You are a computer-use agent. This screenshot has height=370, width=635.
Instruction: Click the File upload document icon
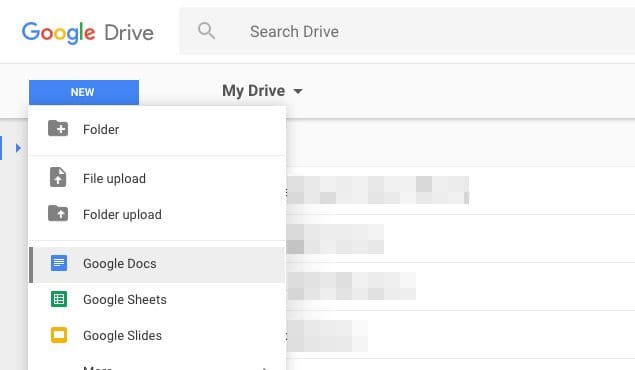tap(58, 177)
